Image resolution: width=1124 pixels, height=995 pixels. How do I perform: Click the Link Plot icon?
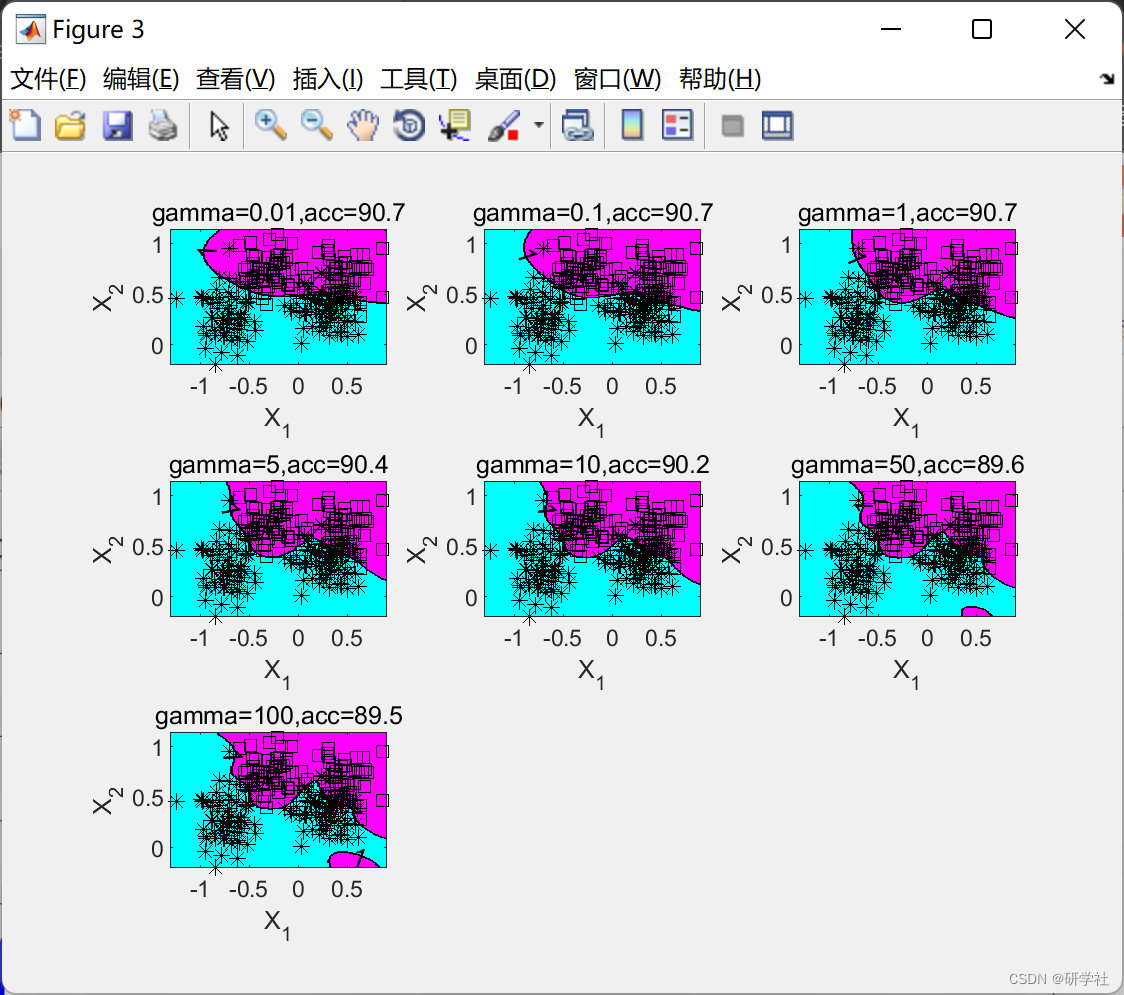578,125
